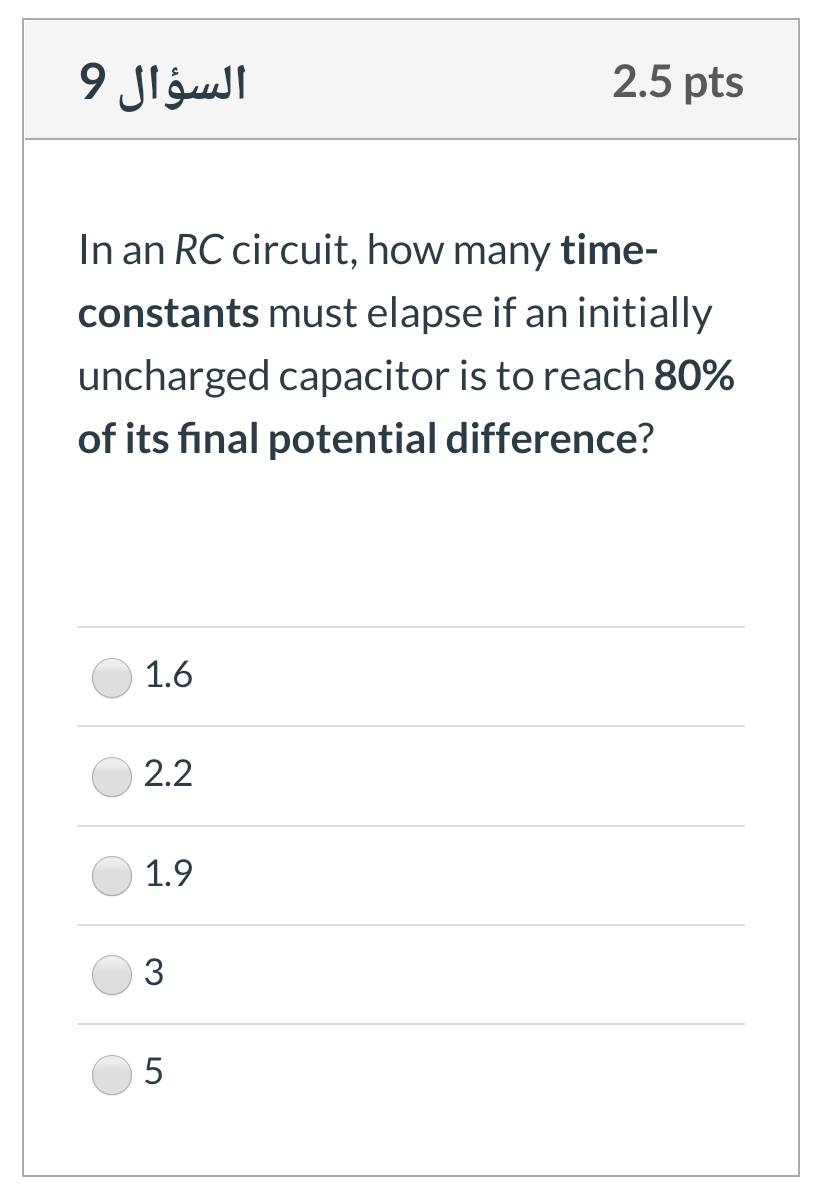Viewport: 818px width, 1188px height.
Task: Click the answer label text 1.9
Action: (x=168, y=875)
